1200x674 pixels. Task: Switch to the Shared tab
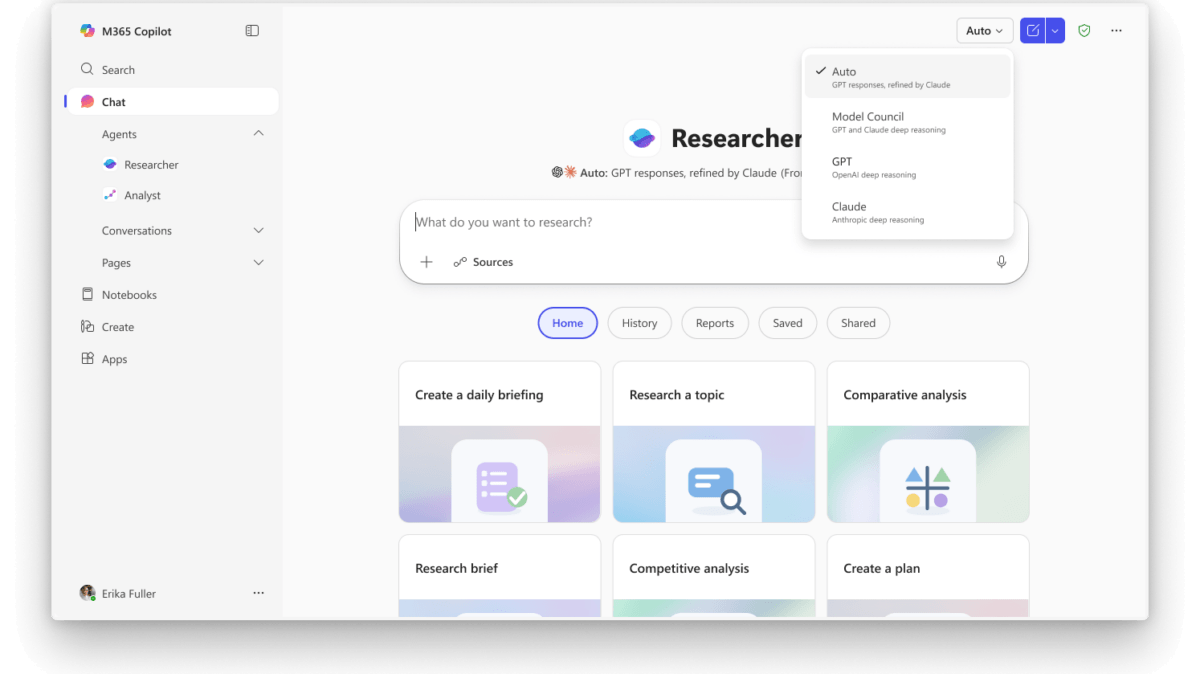coord(858,323)
